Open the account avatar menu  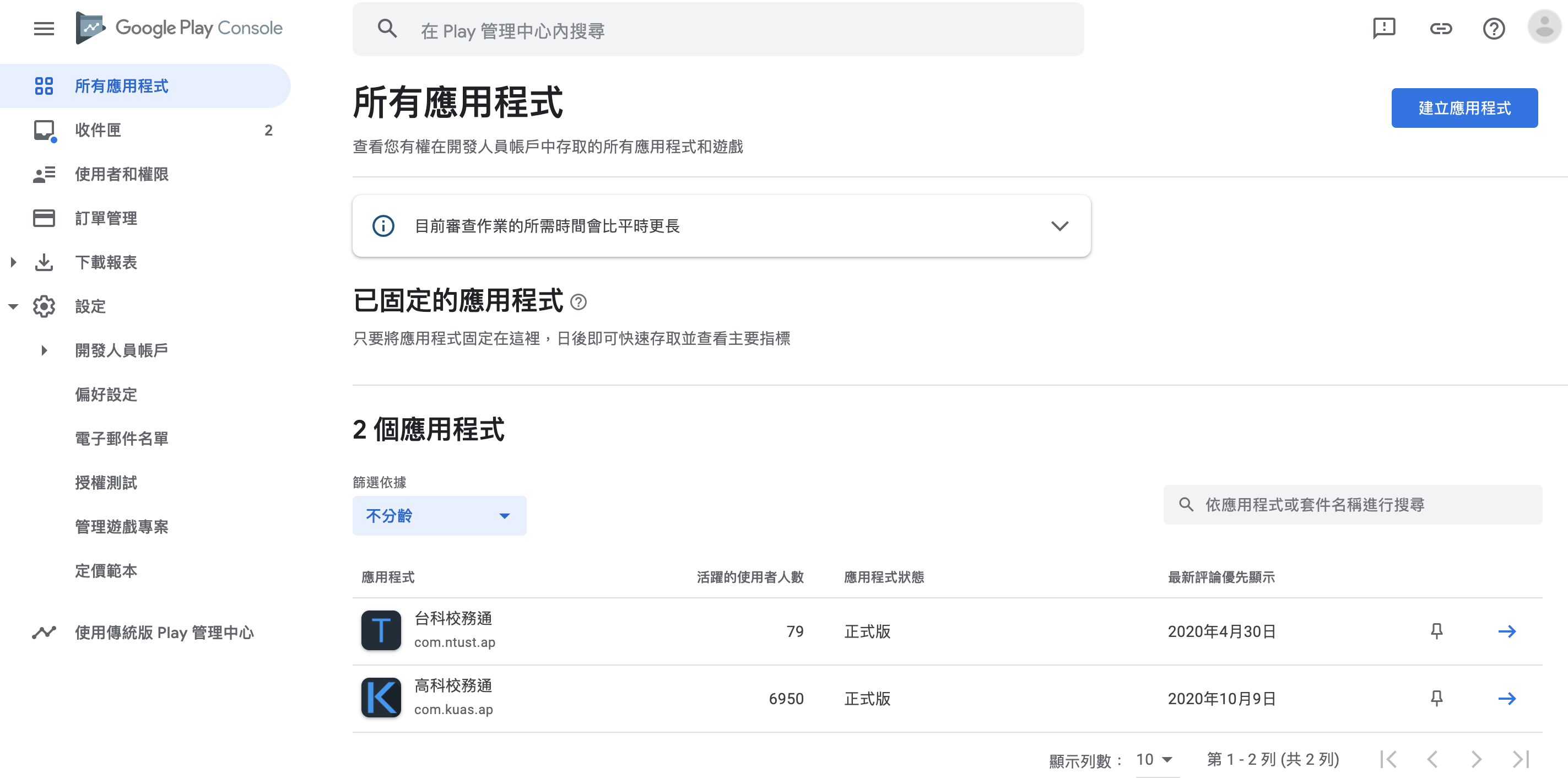[x=1544, y=28]
